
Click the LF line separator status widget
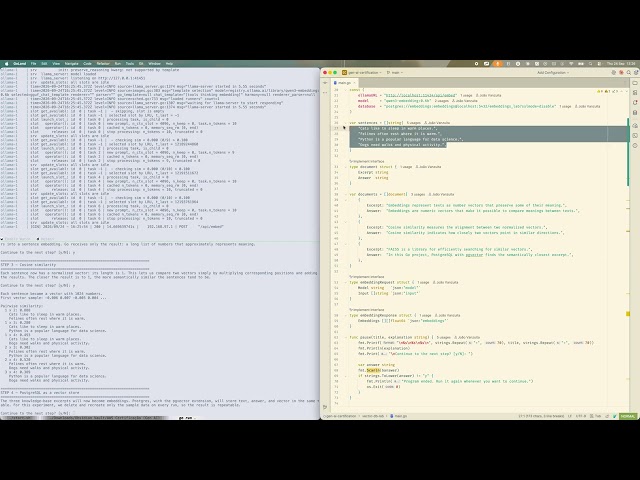pyautogui.click(x=569, y=416)
